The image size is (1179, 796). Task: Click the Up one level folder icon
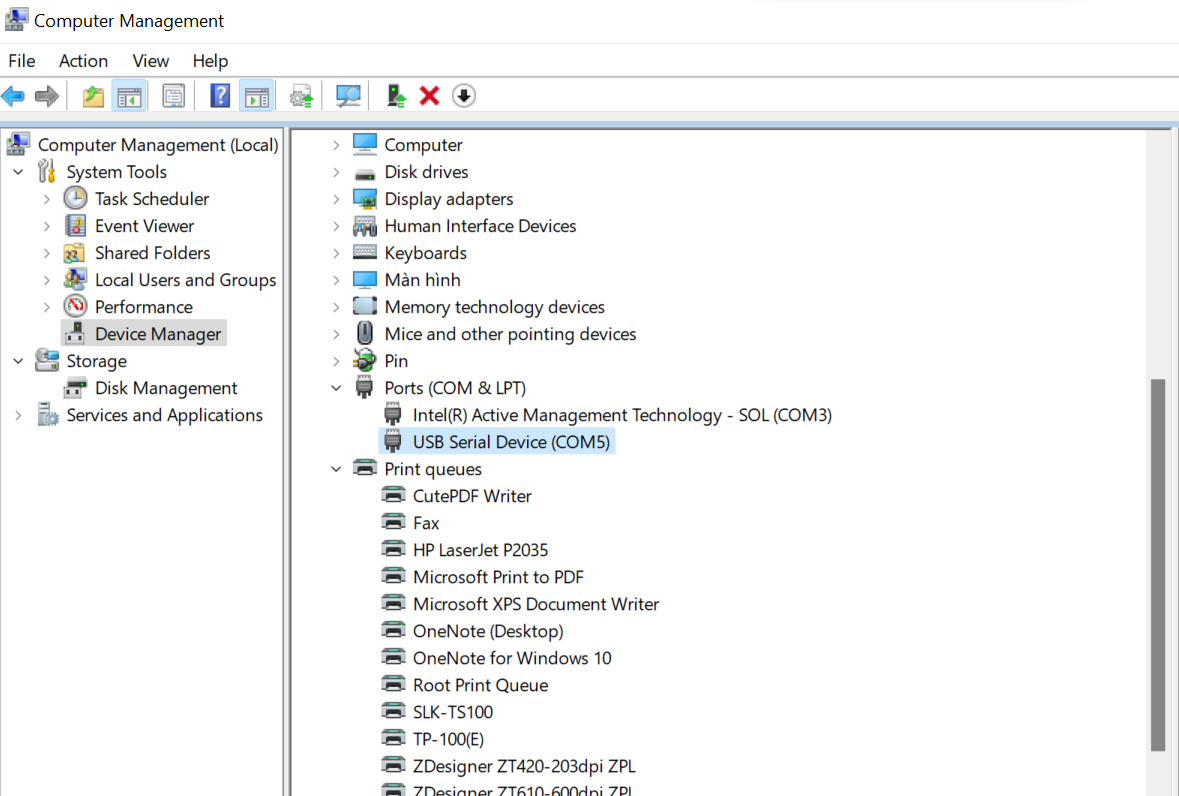93,96
